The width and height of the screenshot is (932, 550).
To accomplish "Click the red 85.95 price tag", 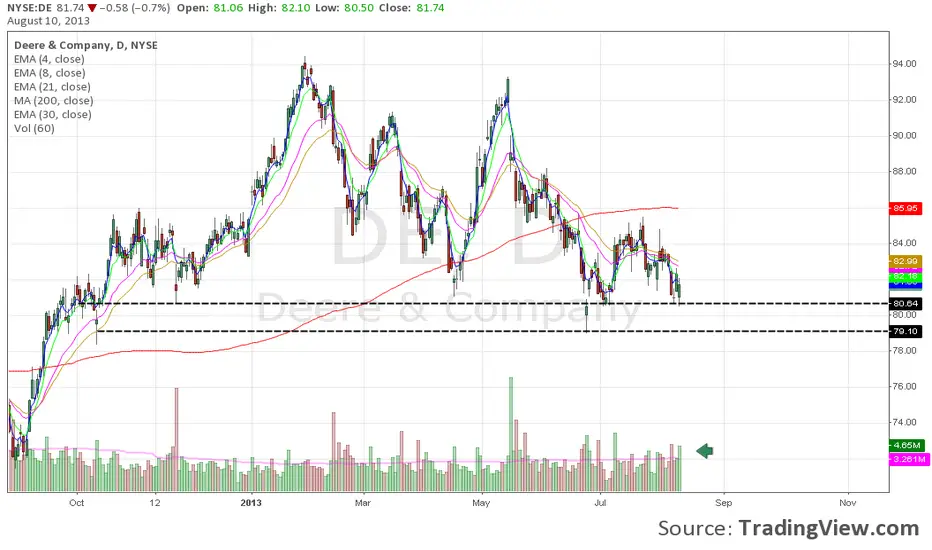I will pos(905,208).
